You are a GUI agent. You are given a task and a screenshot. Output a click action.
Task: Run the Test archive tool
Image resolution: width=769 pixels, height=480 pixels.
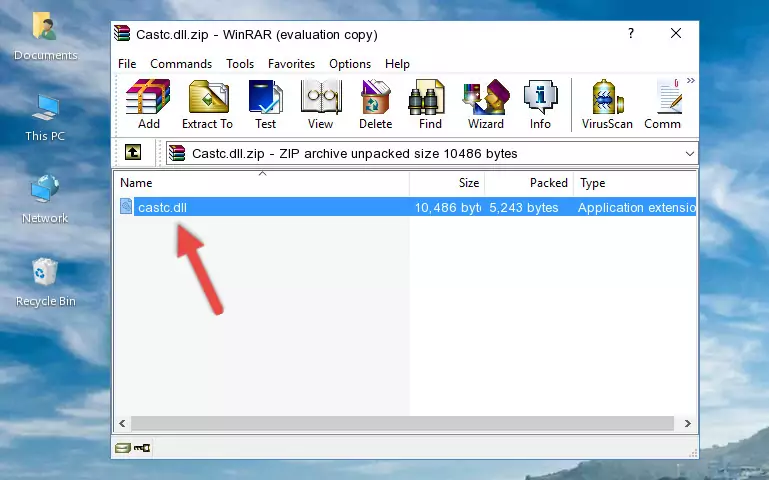click(265, 104)
